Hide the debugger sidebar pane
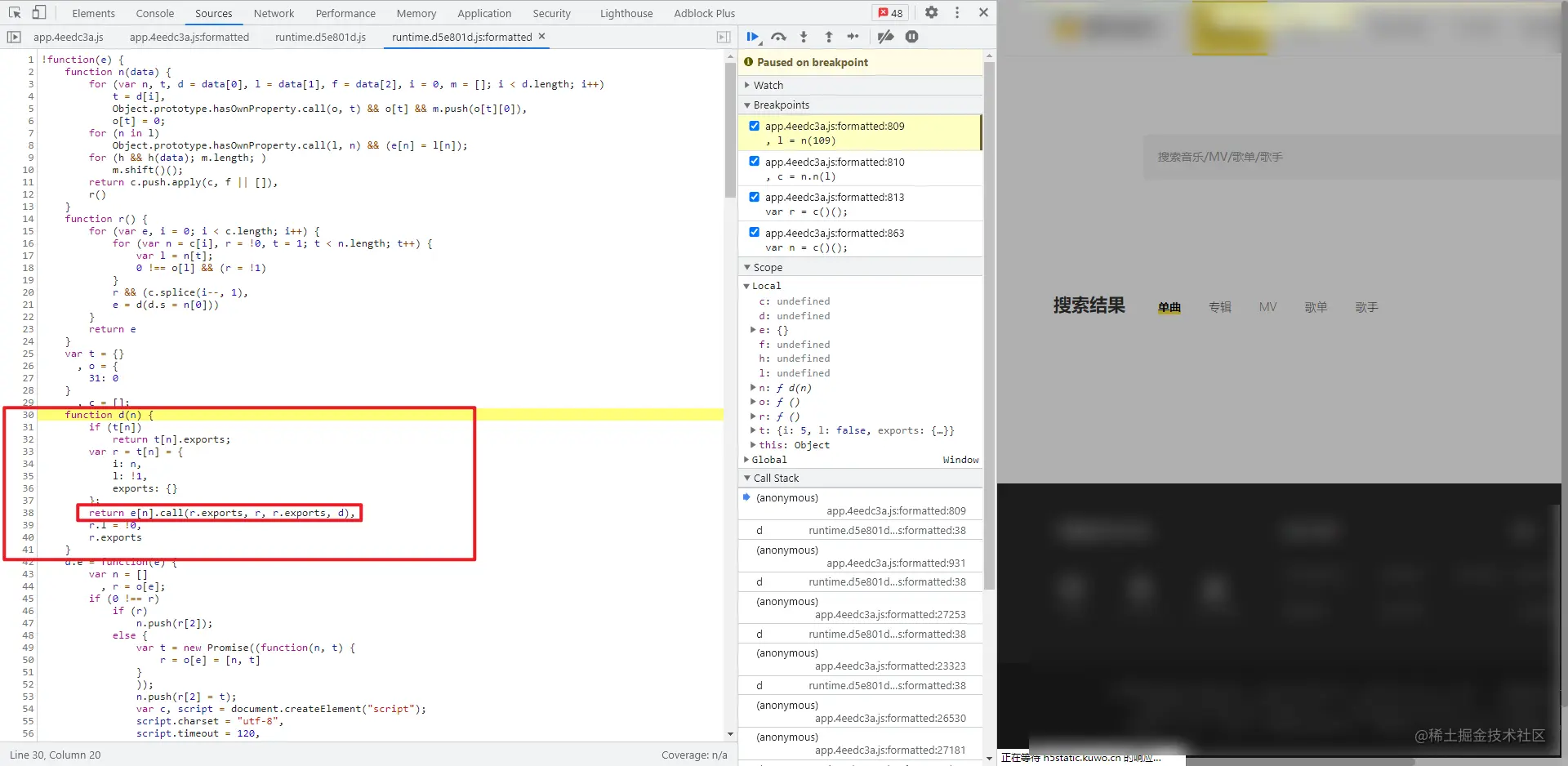The image size is (1568, 766). coord(724,37)
